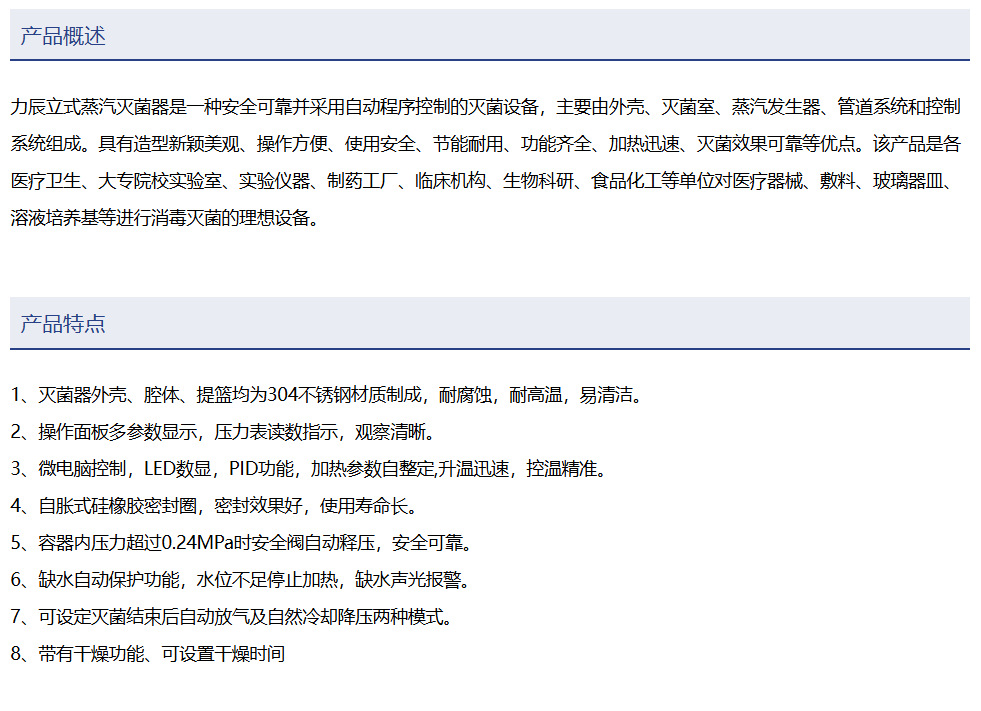Select feature 1 about 304不锈钢材质
Viewport: 981px width, 711px height.
point(327,395)
